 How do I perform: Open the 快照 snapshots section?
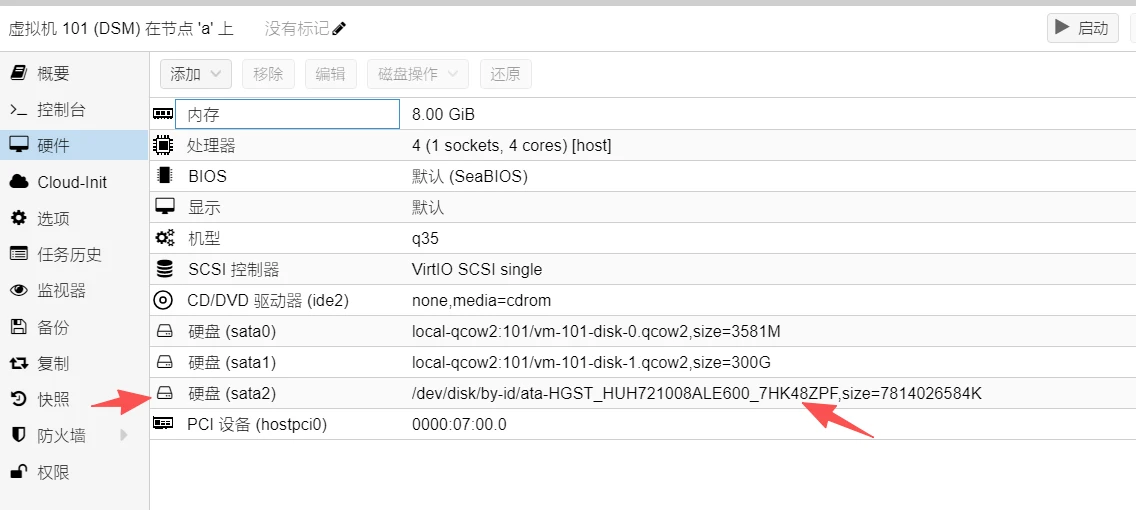[x=53, y=399]
